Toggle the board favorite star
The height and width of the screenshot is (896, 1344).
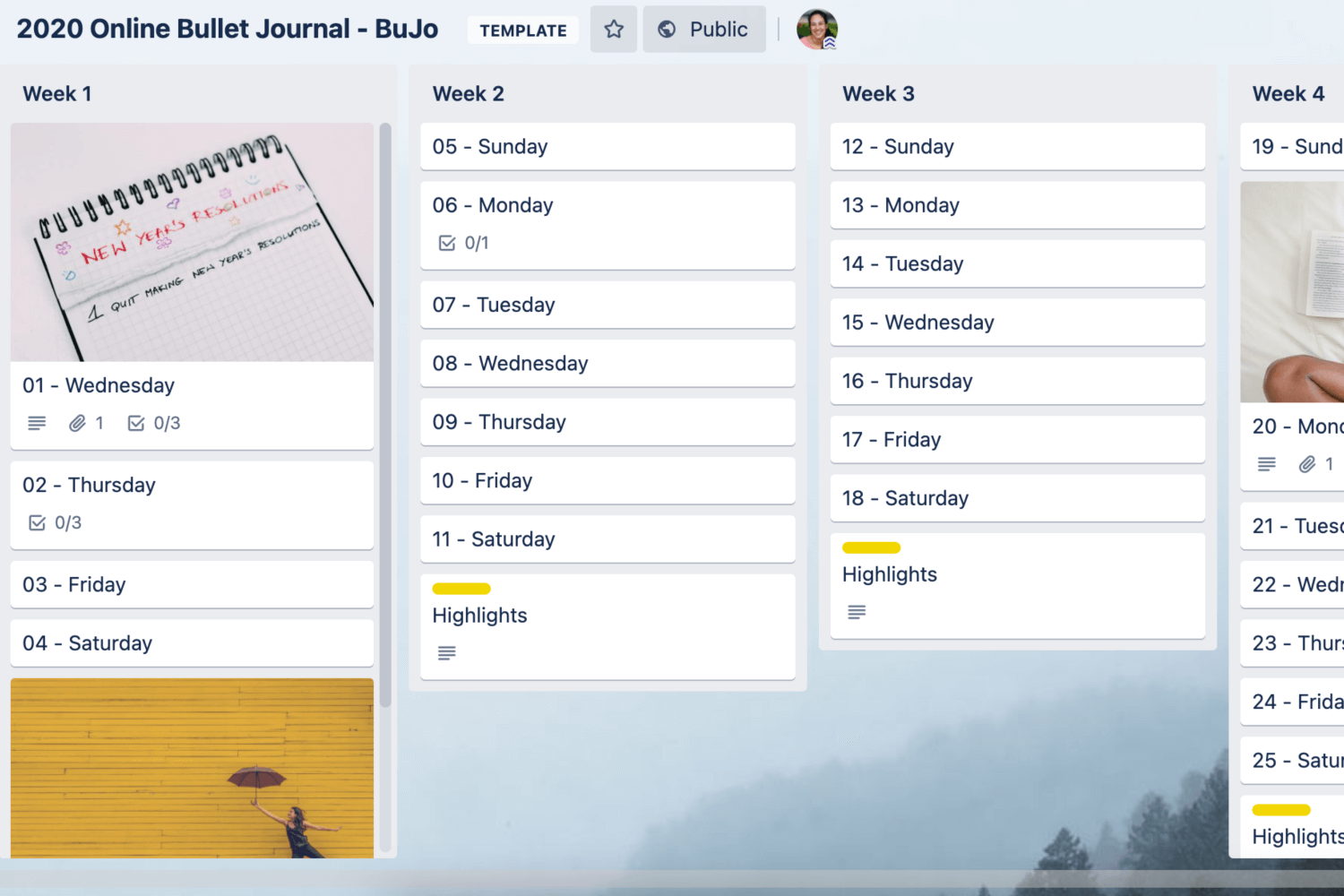[614, 29]
